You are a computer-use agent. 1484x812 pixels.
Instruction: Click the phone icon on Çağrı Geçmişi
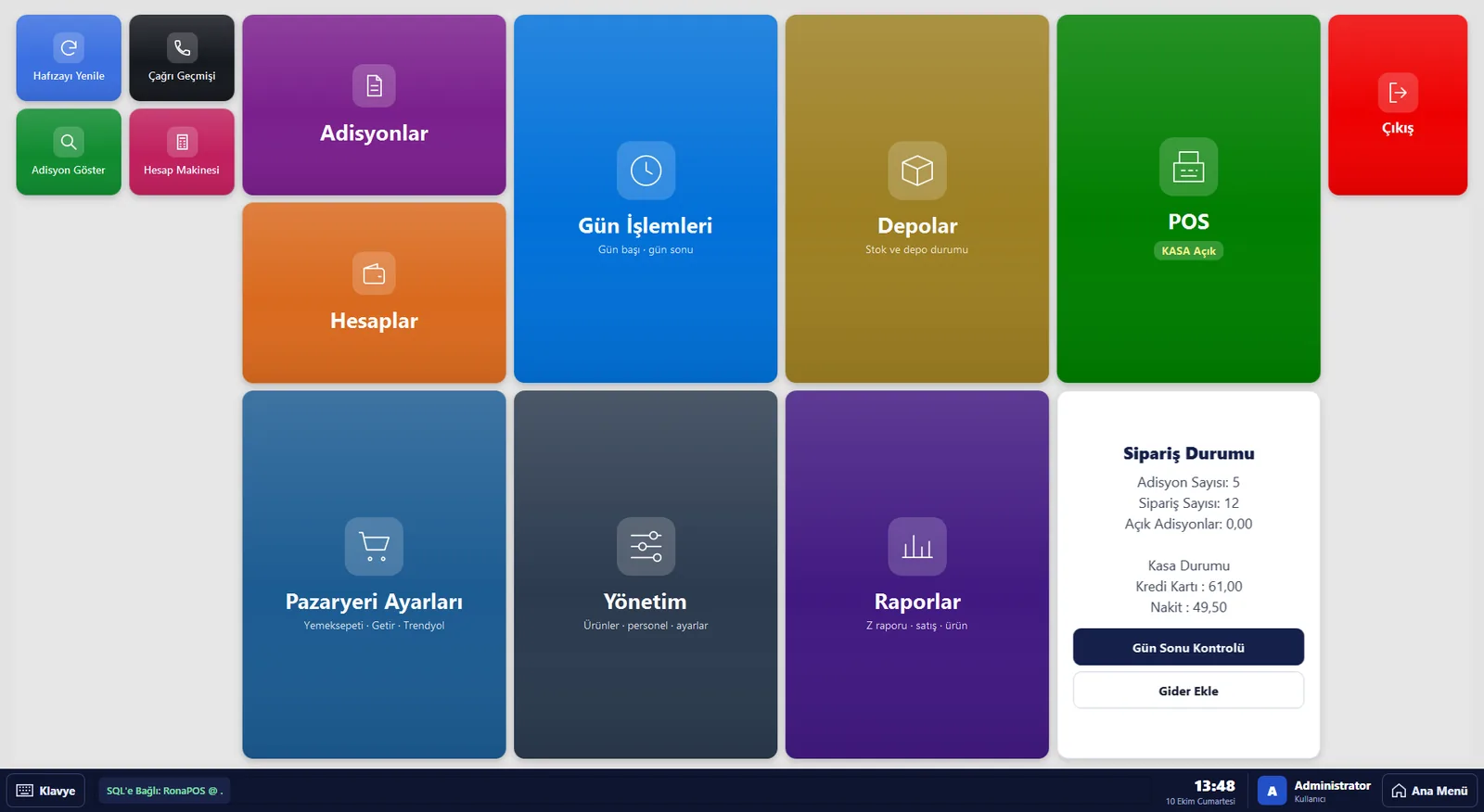pyautogui.click(x=182, y=47)
